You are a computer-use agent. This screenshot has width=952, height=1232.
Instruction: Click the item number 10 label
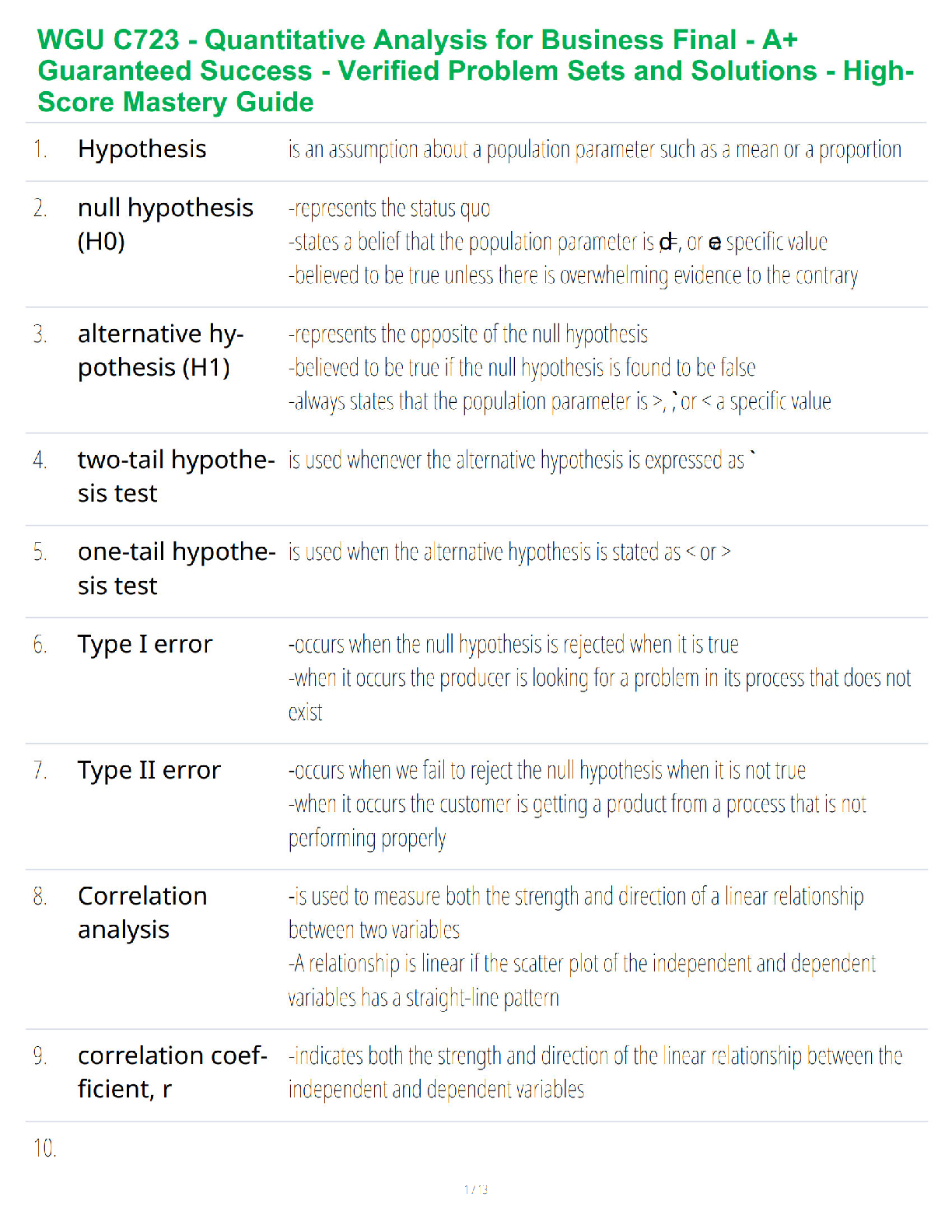(x=45, y=1148)
